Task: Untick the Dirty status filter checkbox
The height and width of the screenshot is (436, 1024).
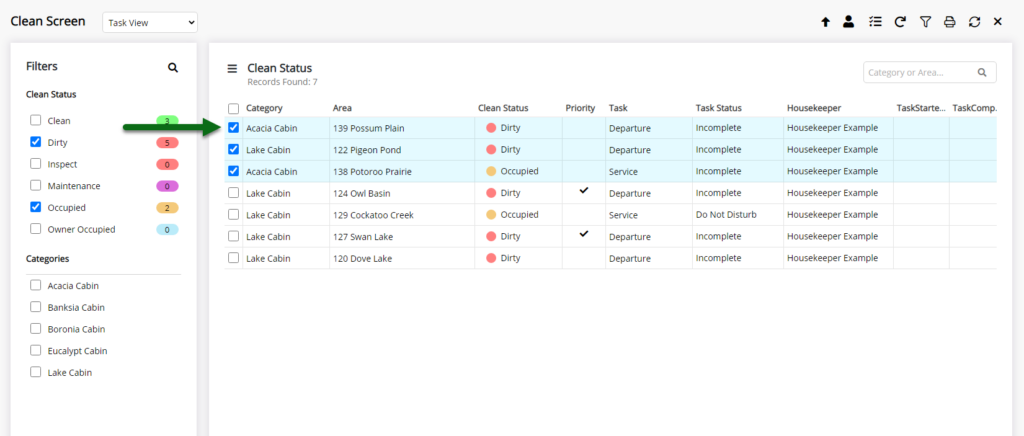Action: [x=36, y=142]
